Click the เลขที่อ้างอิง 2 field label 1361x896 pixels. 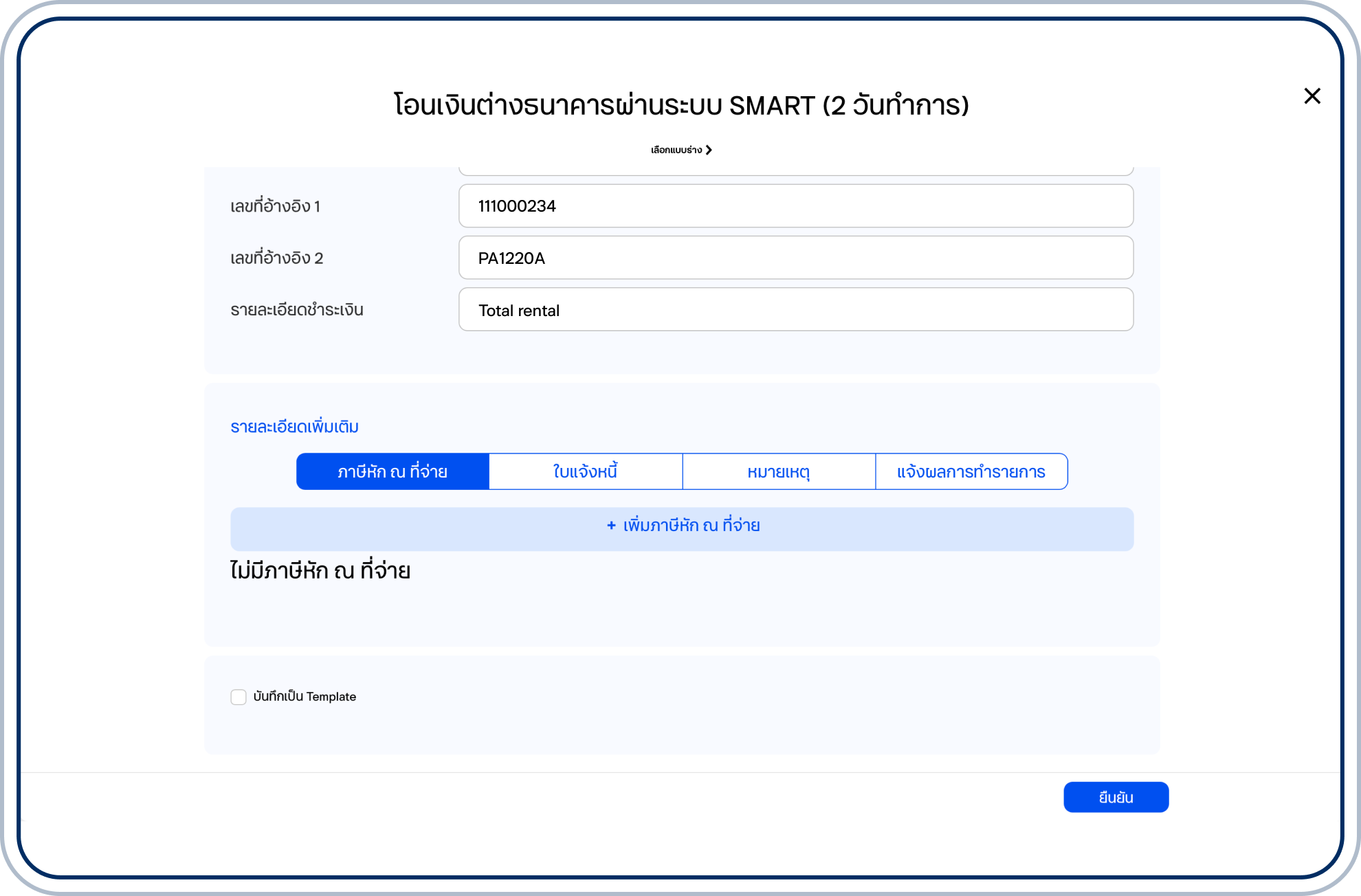pyautogui.click(x=276, y=258)
